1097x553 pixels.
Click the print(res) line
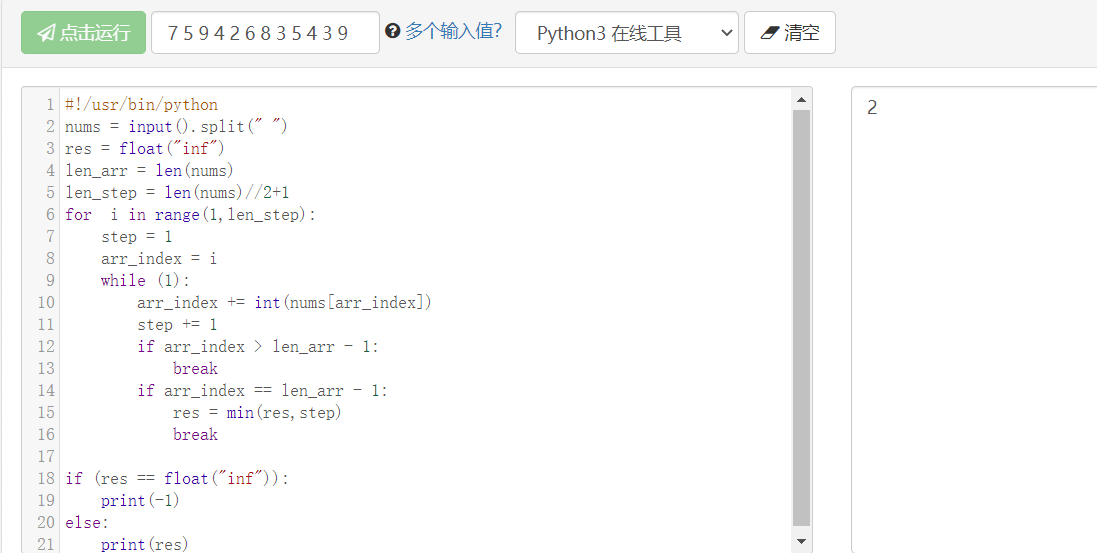coord(145,545)
